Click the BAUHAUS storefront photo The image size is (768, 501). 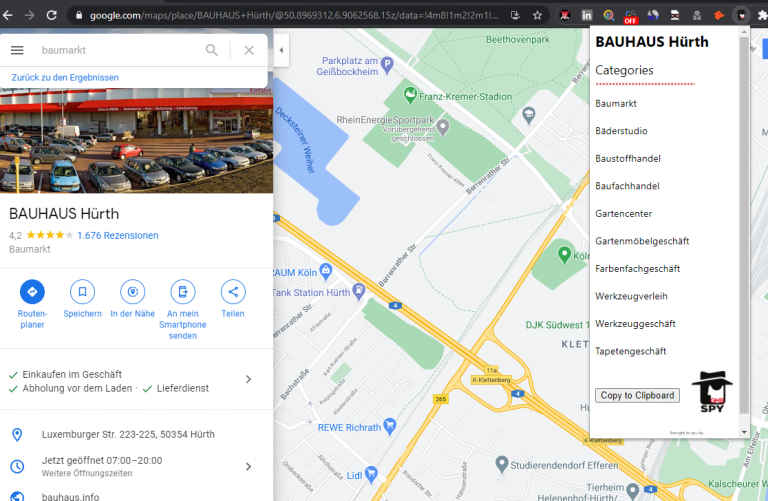coord(136,141)
